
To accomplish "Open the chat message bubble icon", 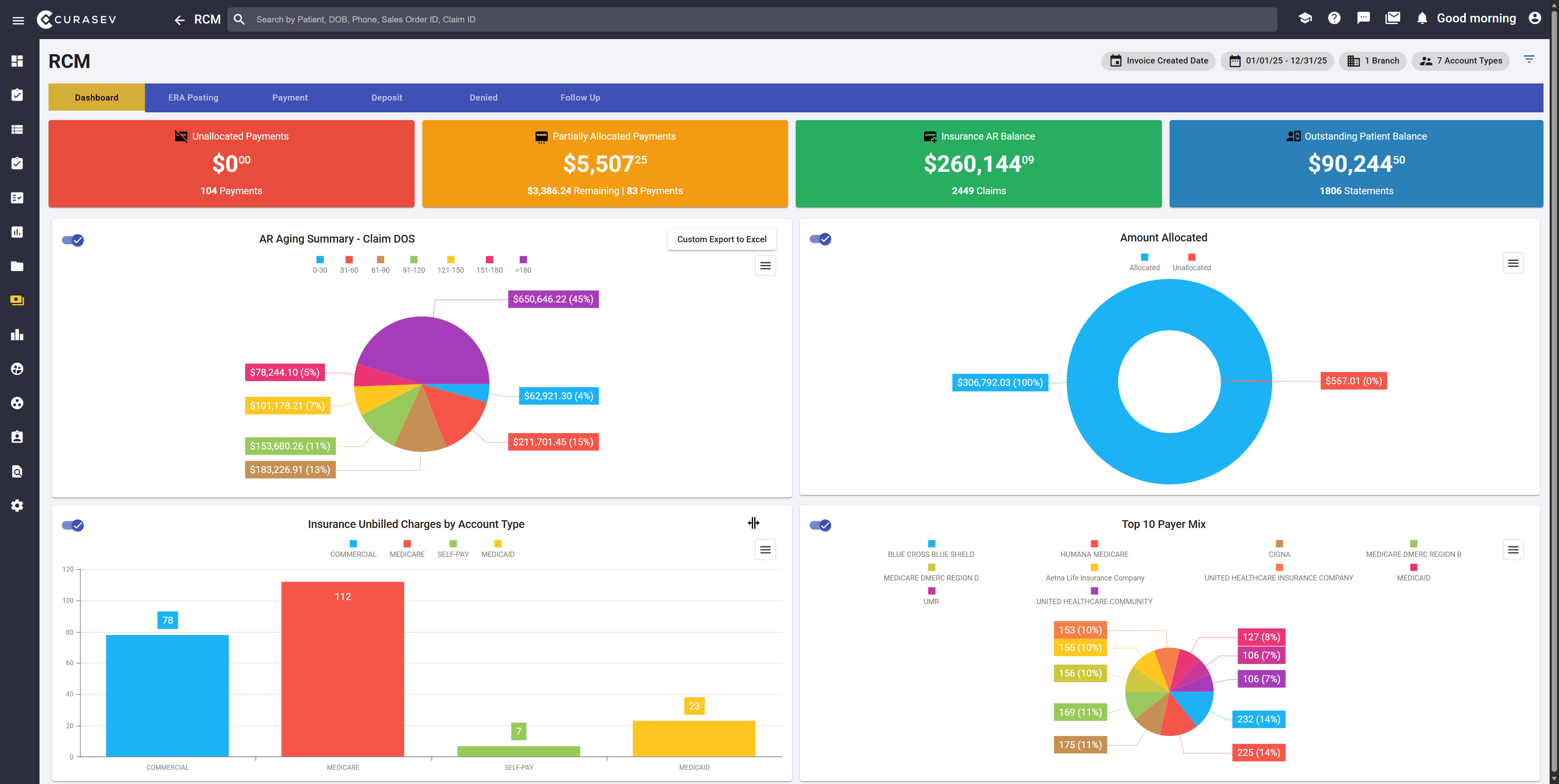I will [x=1363, y=18].
